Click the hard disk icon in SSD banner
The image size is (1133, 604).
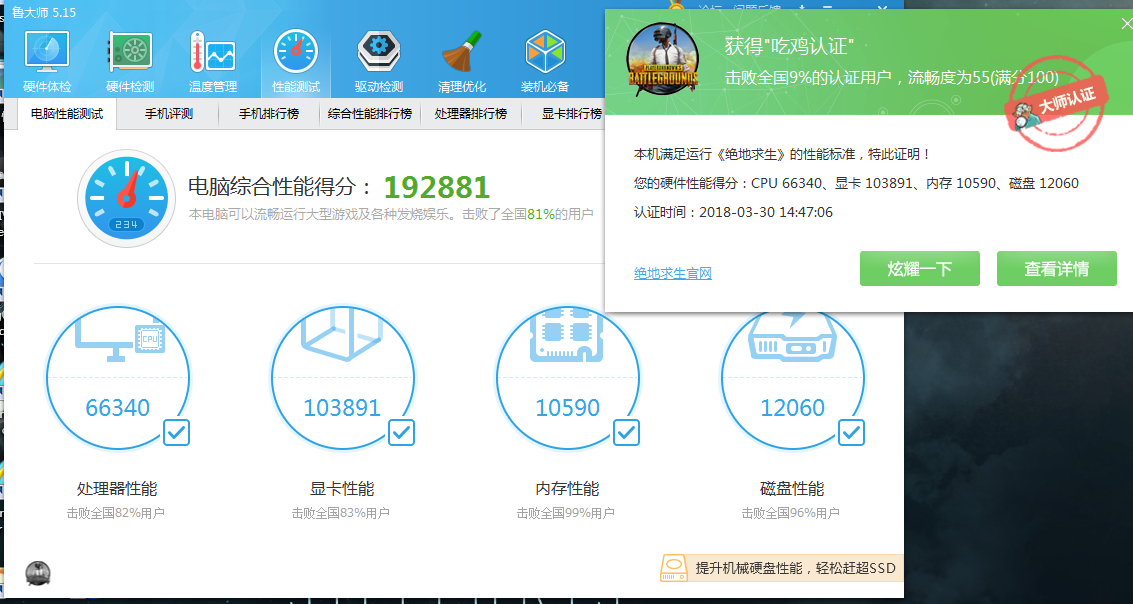[674, 568]
